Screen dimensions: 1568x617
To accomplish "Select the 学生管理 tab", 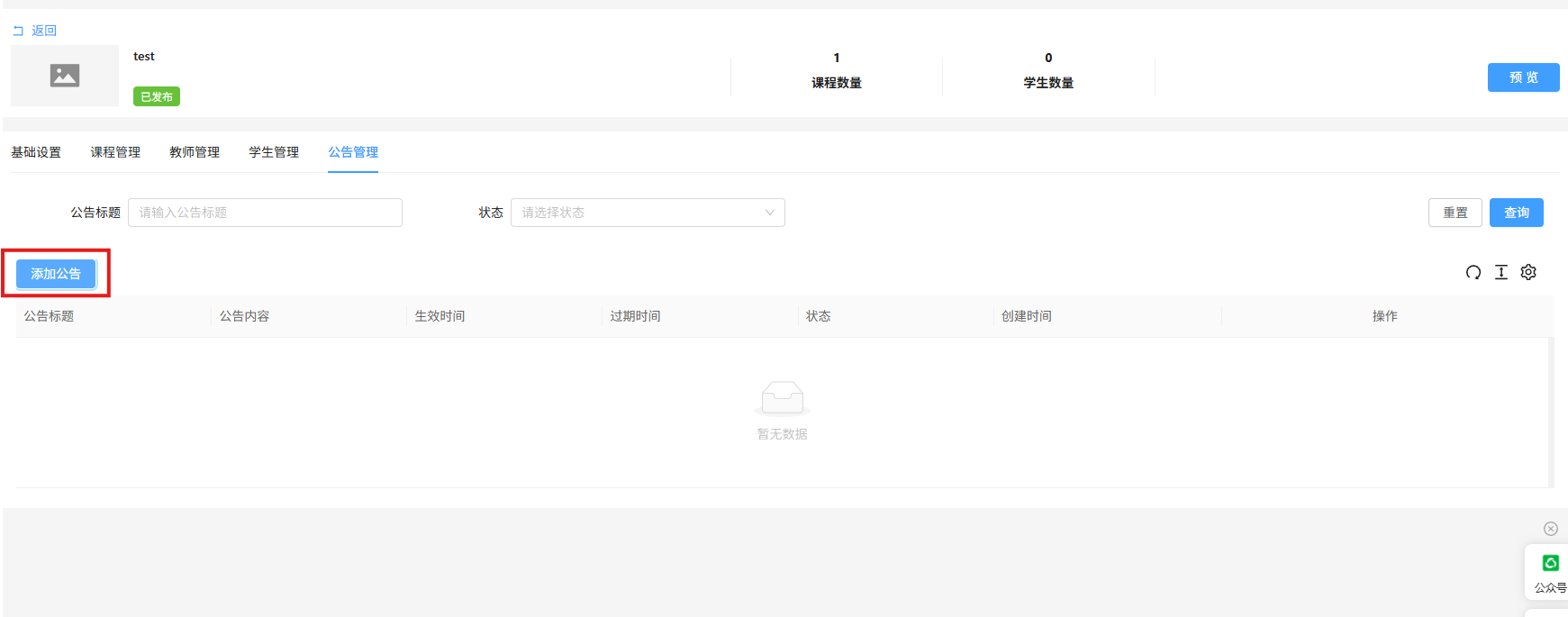I will 274,152.
